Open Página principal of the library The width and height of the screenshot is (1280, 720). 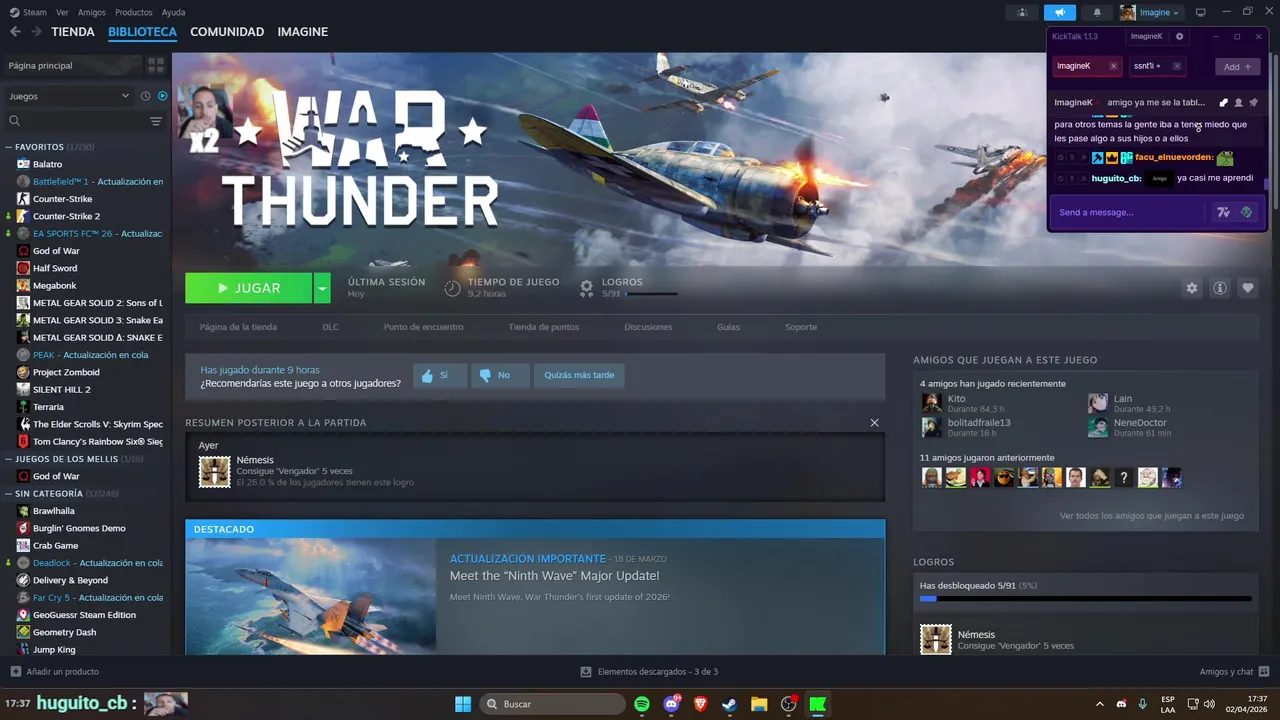pyautogui.click(x=72, y=65)
